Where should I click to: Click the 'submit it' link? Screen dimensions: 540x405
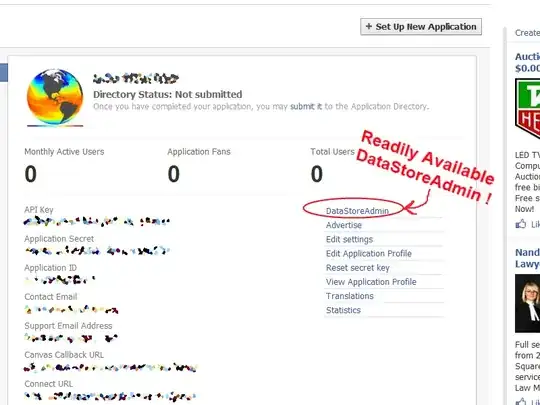click(x=306, y=106)
